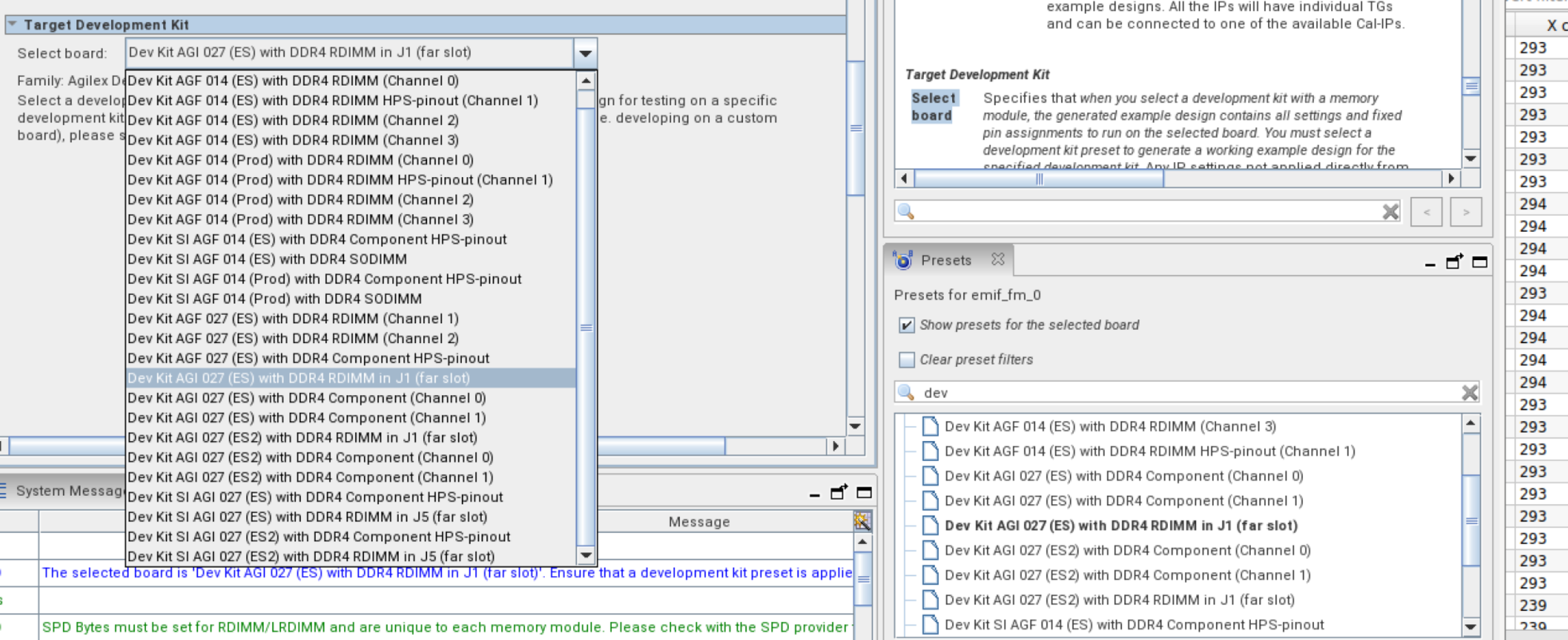
Task: Switch to the Presets tab
Action: (x=946, y=260)
